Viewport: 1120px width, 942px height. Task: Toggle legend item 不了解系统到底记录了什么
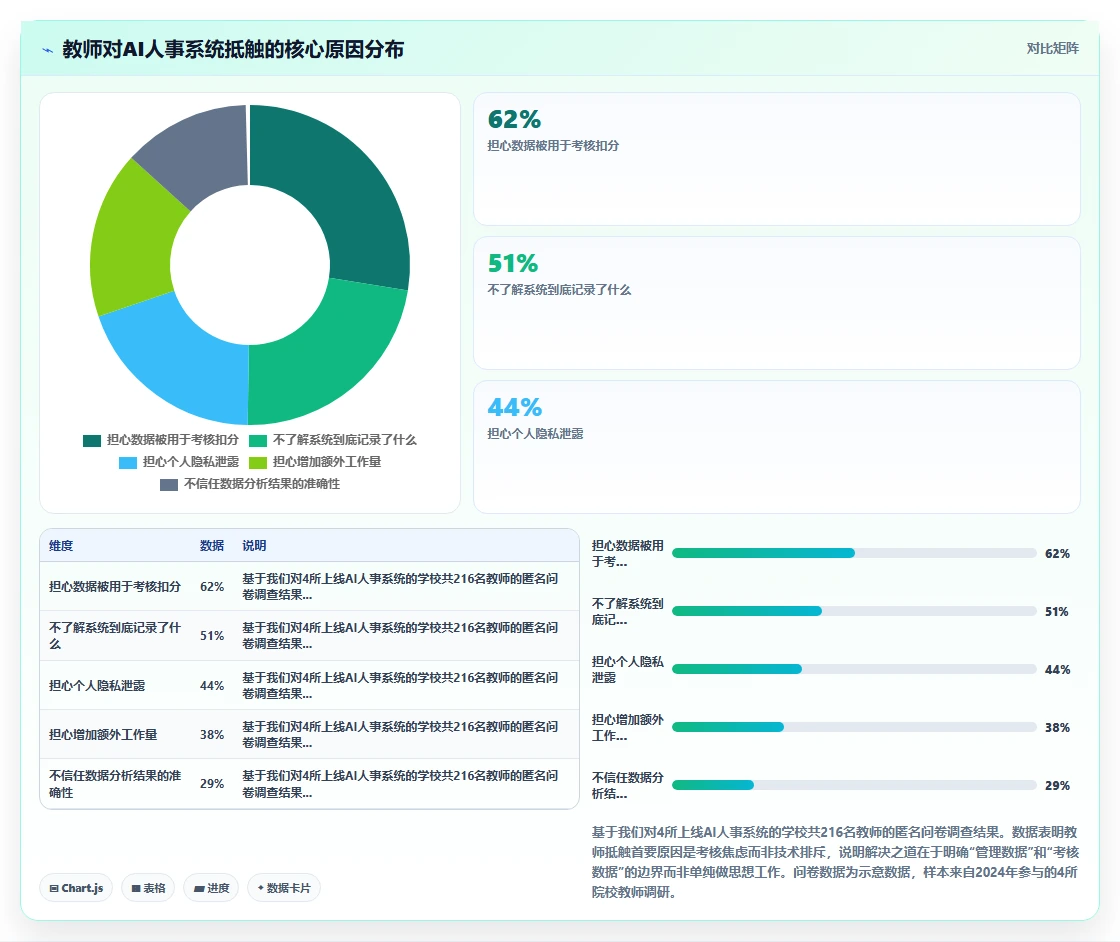click(x=332, y=440)
